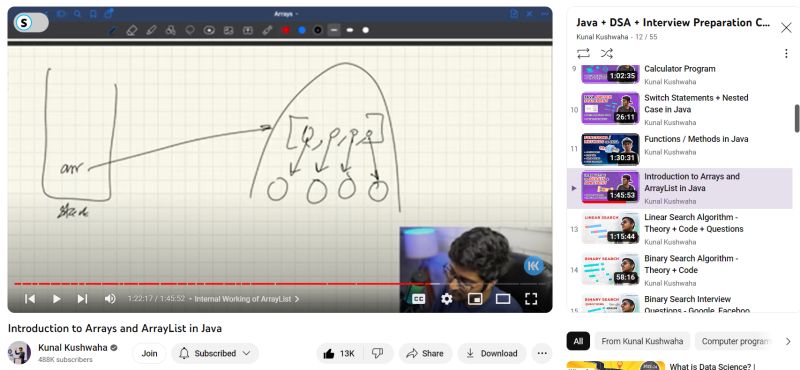
Task: Click the Download button
Action: coord(492,353)
